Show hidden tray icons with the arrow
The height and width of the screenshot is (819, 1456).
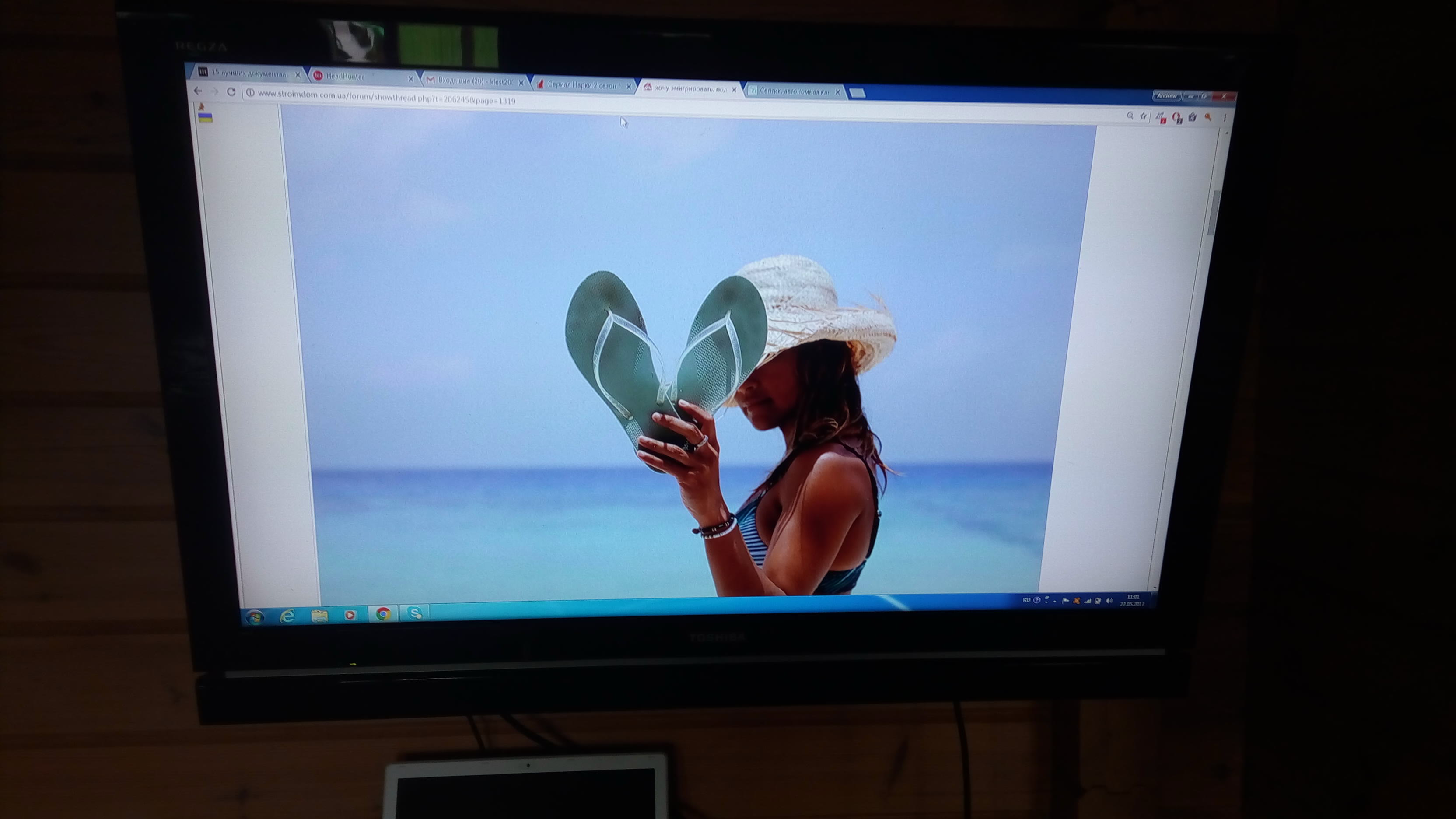tap(1055, 601)
